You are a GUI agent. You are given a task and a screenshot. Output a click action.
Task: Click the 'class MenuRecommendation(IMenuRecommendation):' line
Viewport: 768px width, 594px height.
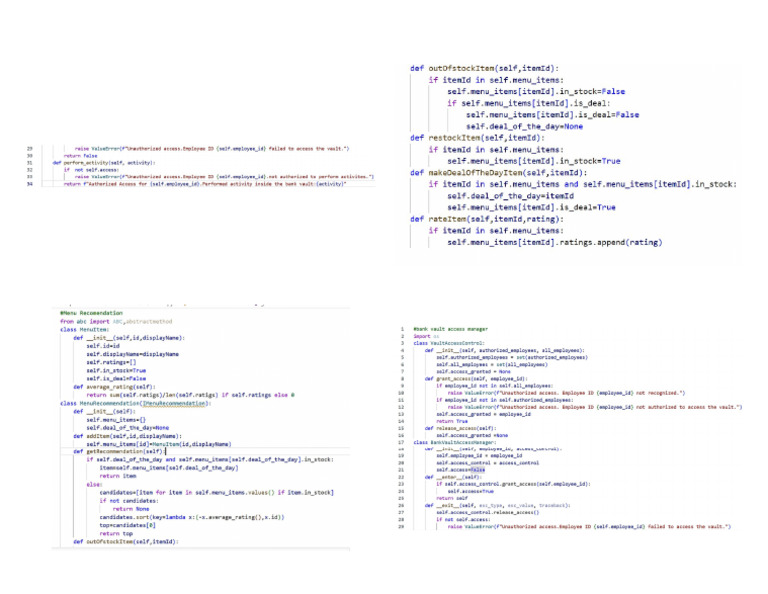[x=135, y=404]
